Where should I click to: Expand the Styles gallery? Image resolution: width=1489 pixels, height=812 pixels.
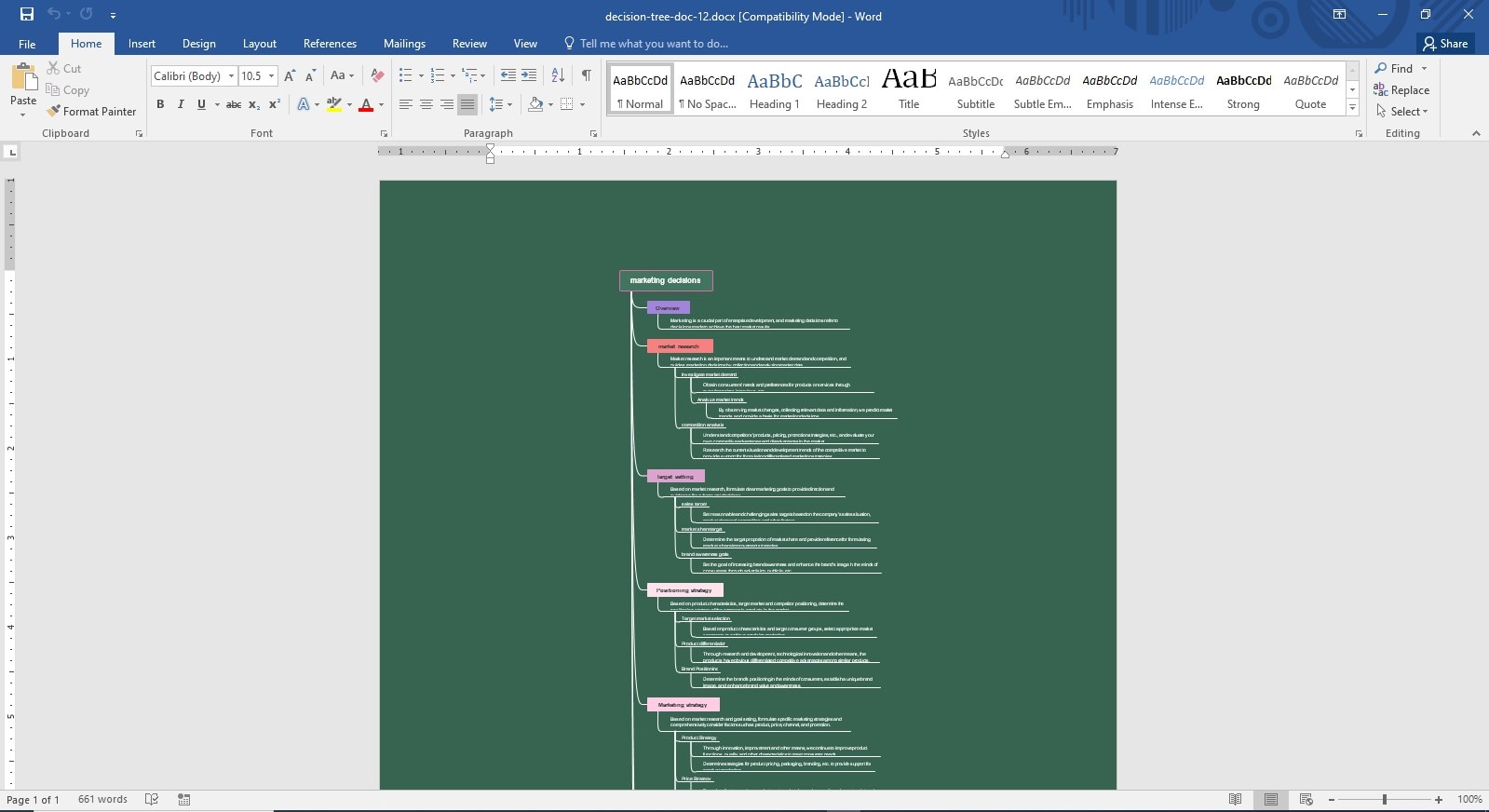pyautogui.click(x=1352, y=108)
